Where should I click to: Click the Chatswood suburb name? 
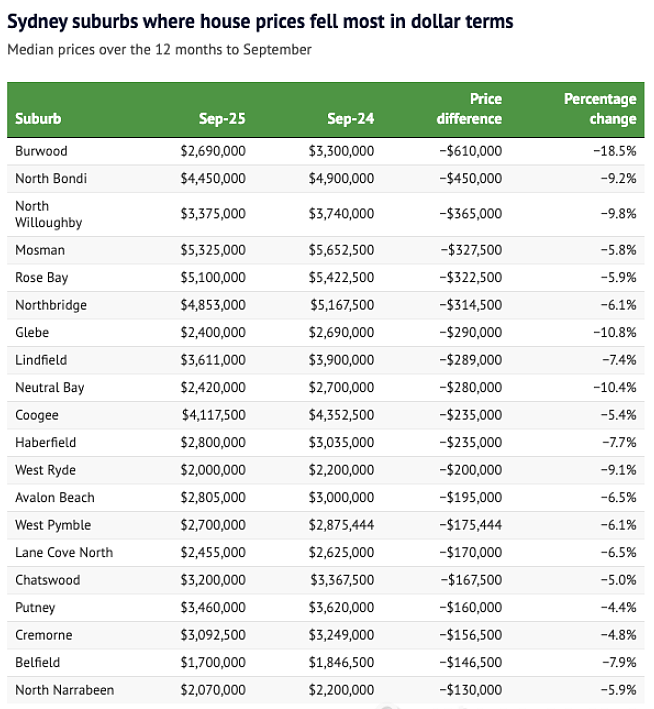(x=47, y=580)
